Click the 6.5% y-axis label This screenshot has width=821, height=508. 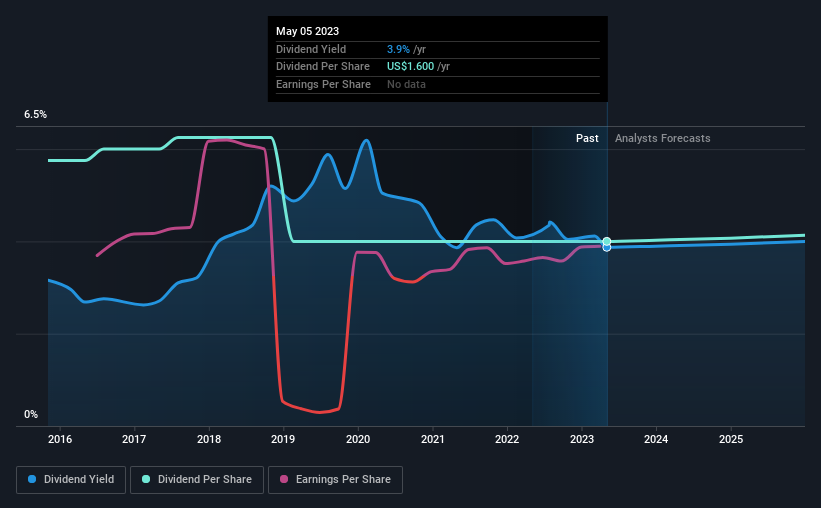(35, 114)
